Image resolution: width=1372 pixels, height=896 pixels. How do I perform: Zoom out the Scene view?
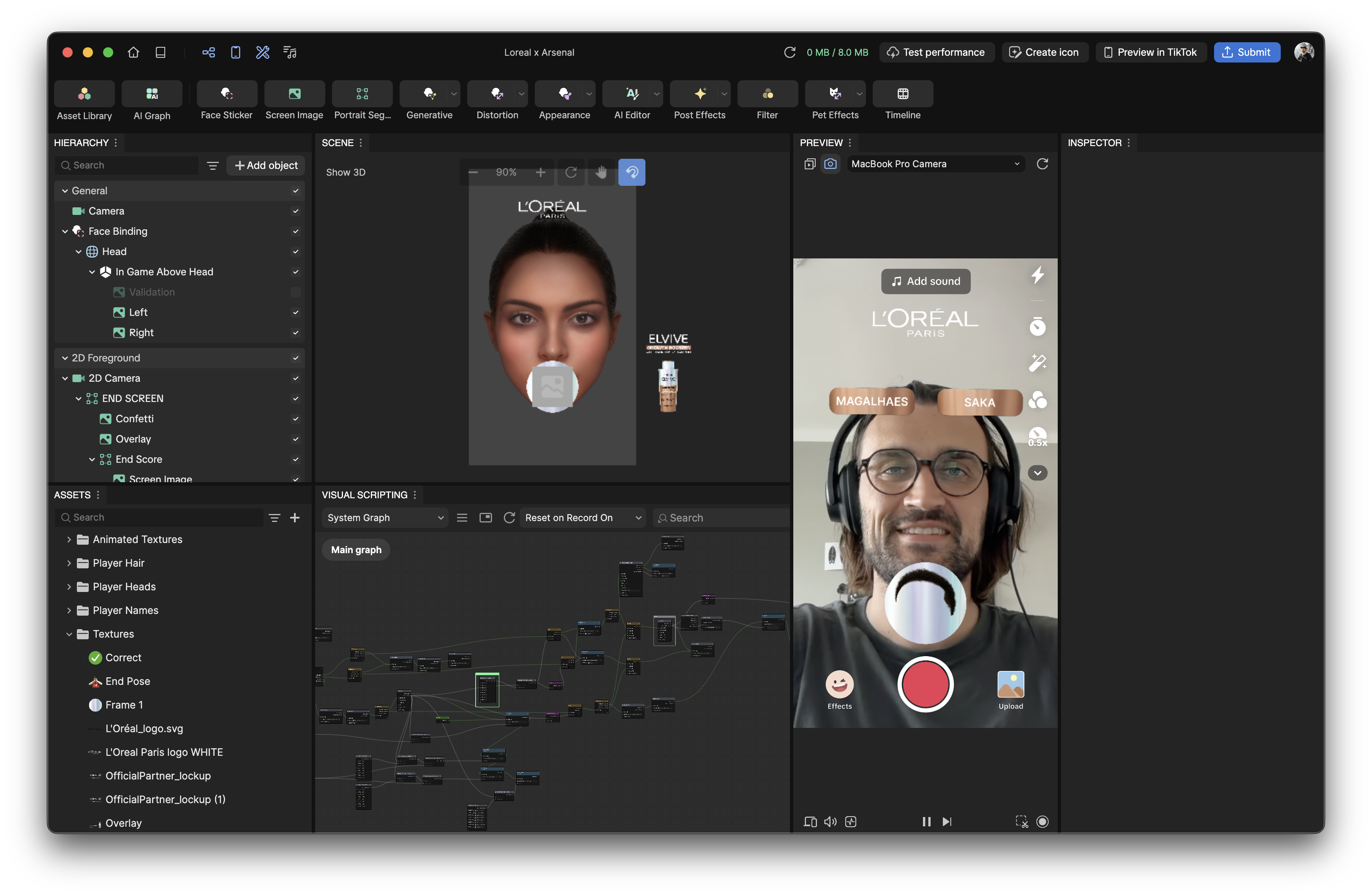473,172
